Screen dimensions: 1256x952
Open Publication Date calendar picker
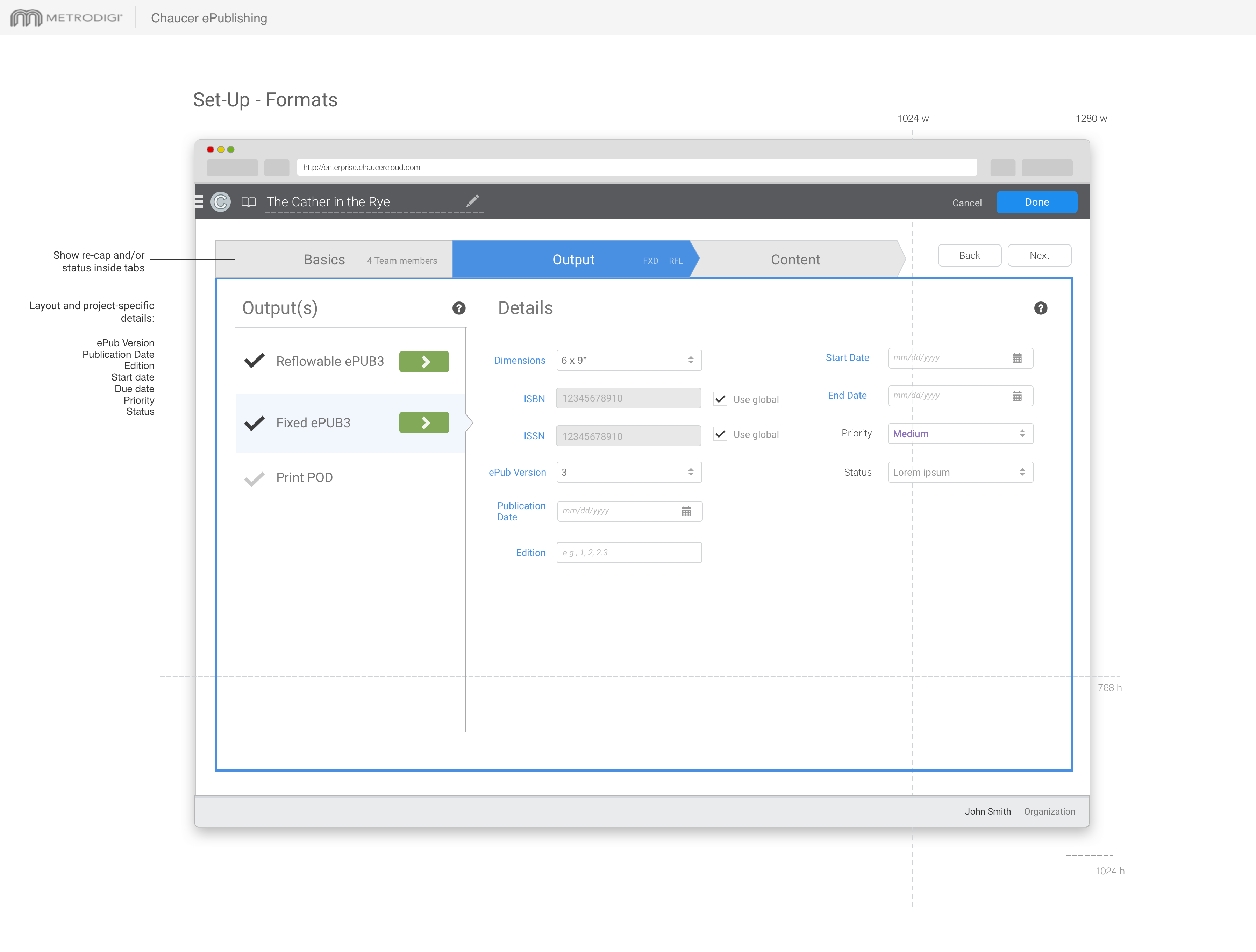click(686, 511)
